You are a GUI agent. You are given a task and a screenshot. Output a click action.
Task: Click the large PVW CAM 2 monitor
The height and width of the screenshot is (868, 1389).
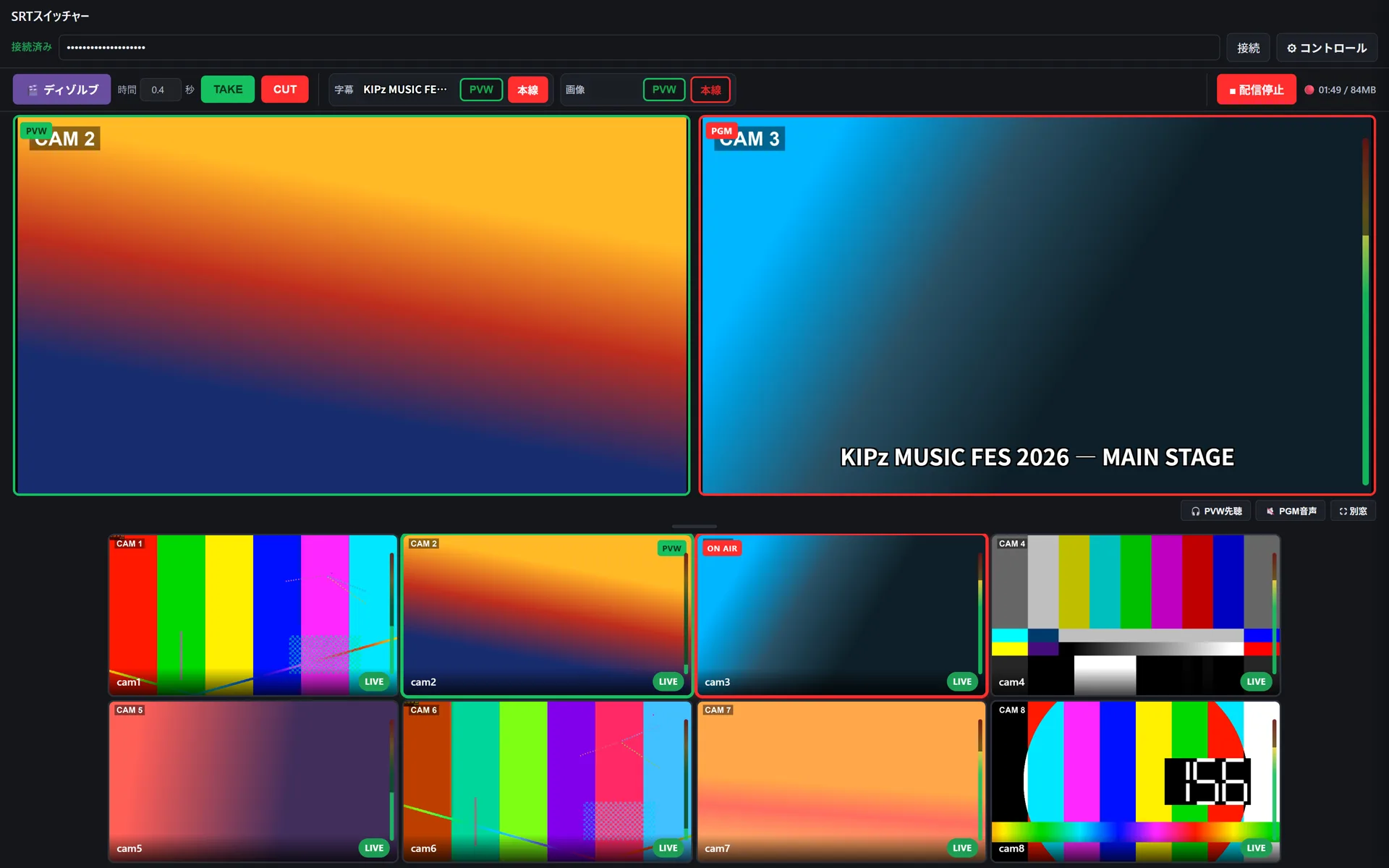click(x=352, y=305)
